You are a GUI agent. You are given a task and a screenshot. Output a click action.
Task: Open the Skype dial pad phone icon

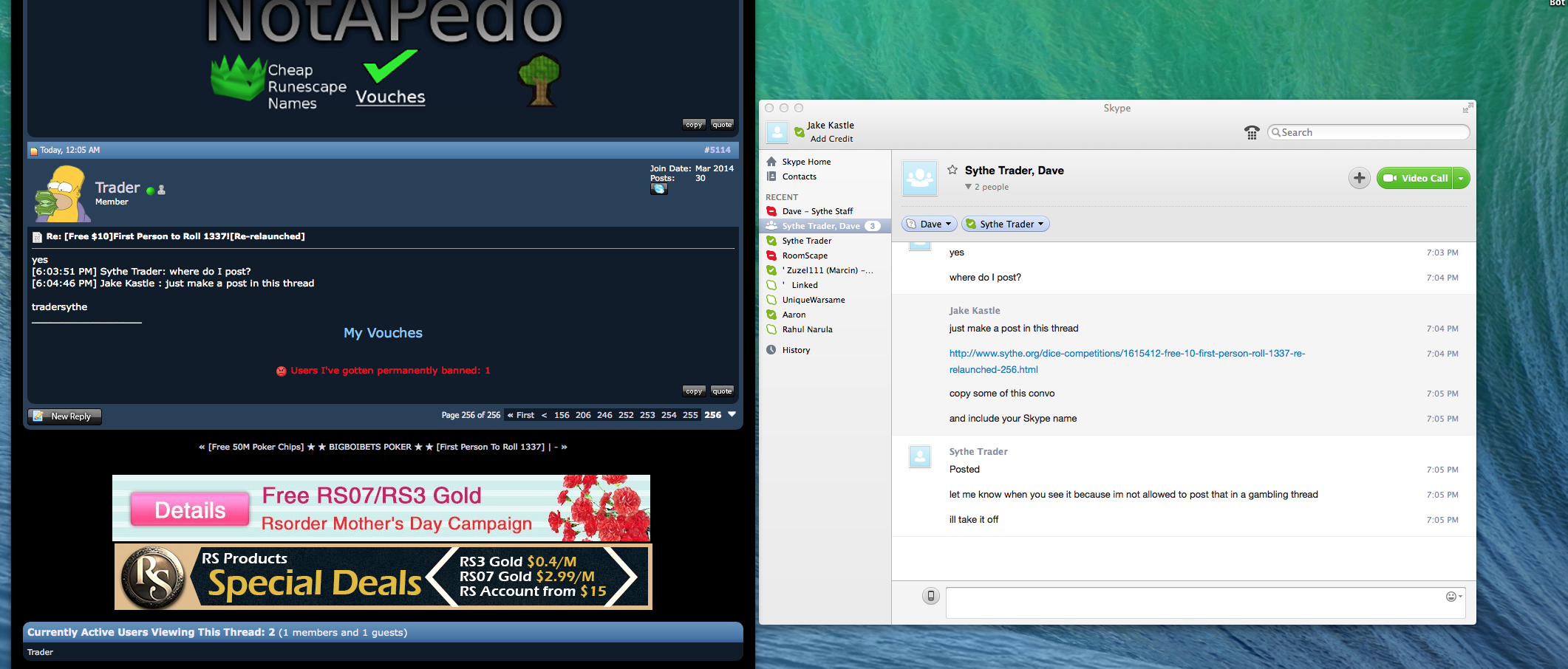coord(1252,132)
